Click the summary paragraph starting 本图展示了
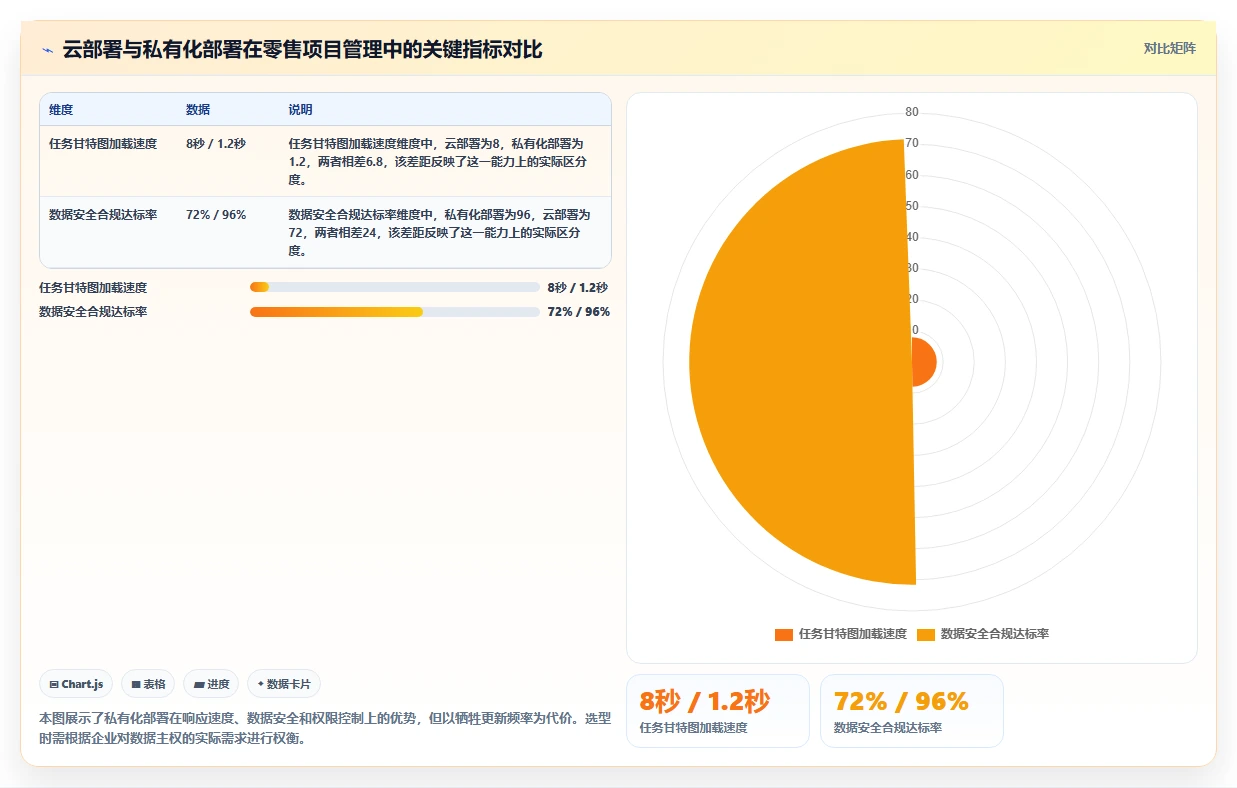 325,729
